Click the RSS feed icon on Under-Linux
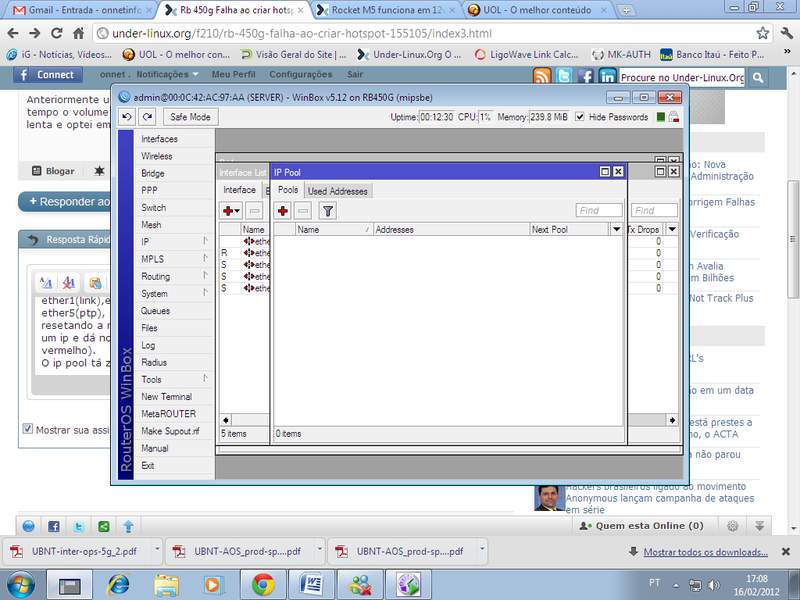The image size is (800, 600). [542, 76]
